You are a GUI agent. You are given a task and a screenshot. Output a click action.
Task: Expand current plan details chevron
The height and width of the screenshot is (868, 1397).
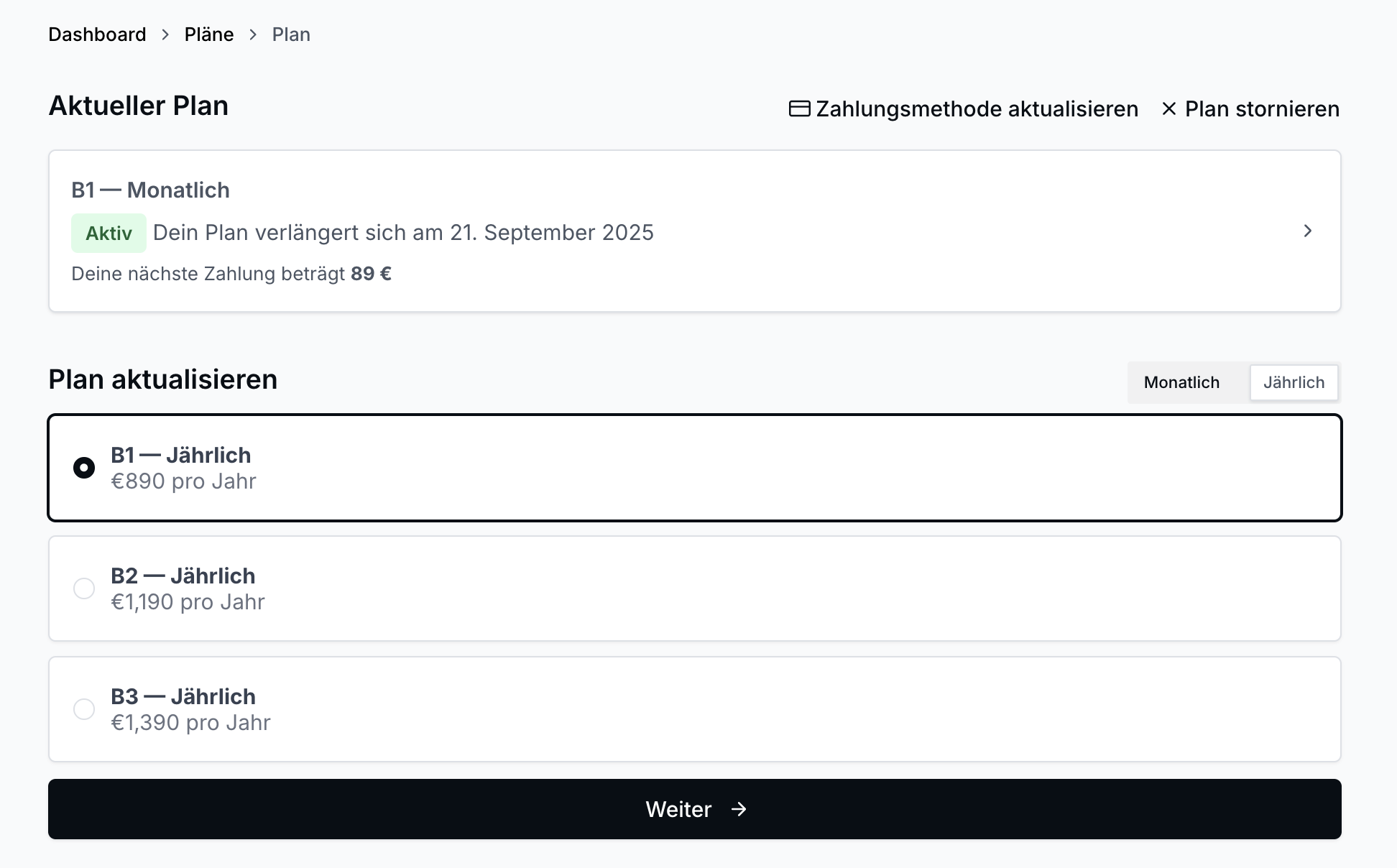(x=1307, y=231)
